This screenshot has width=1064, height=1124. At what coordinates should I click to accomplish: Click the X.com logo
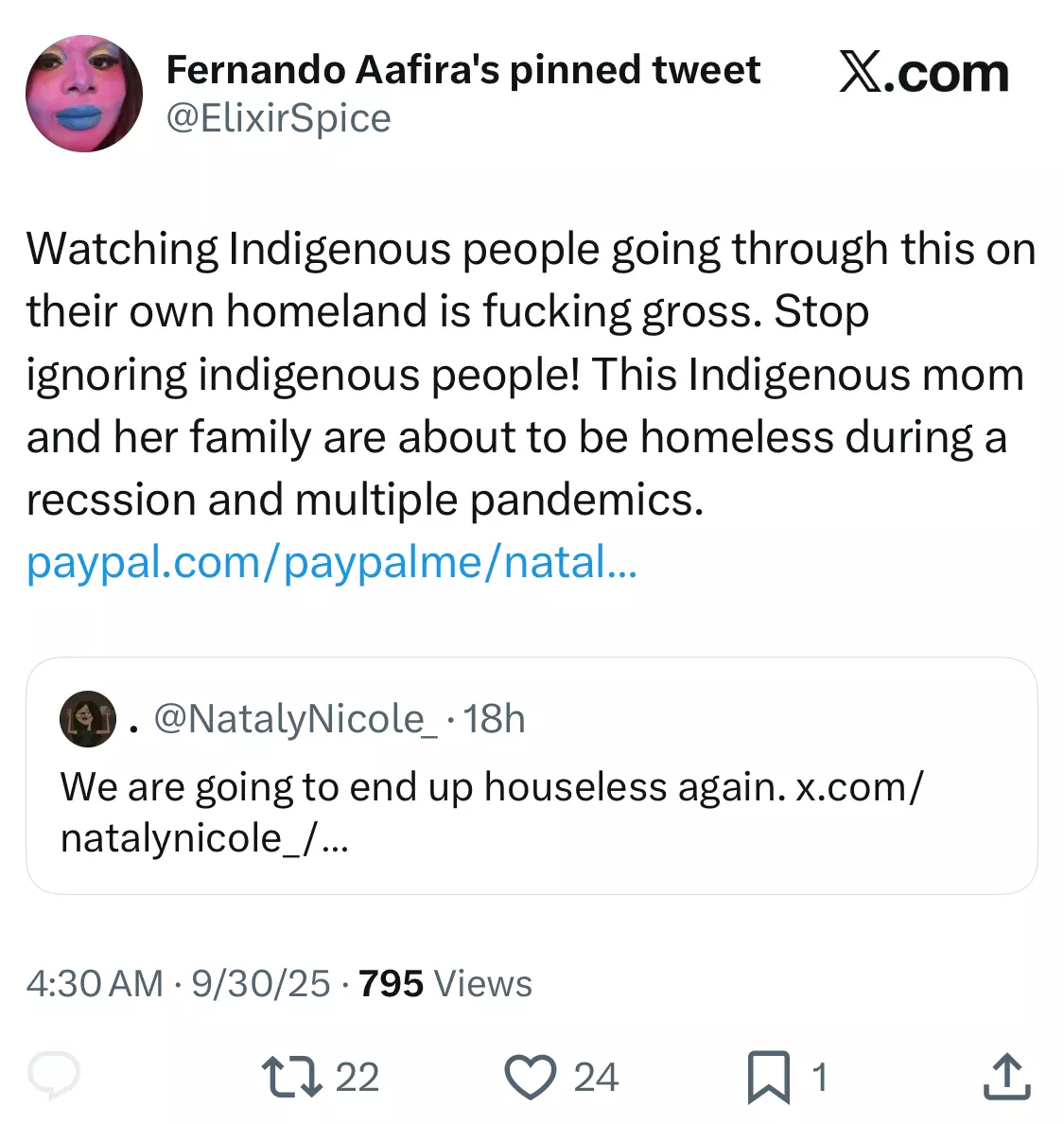pos(924,73)
